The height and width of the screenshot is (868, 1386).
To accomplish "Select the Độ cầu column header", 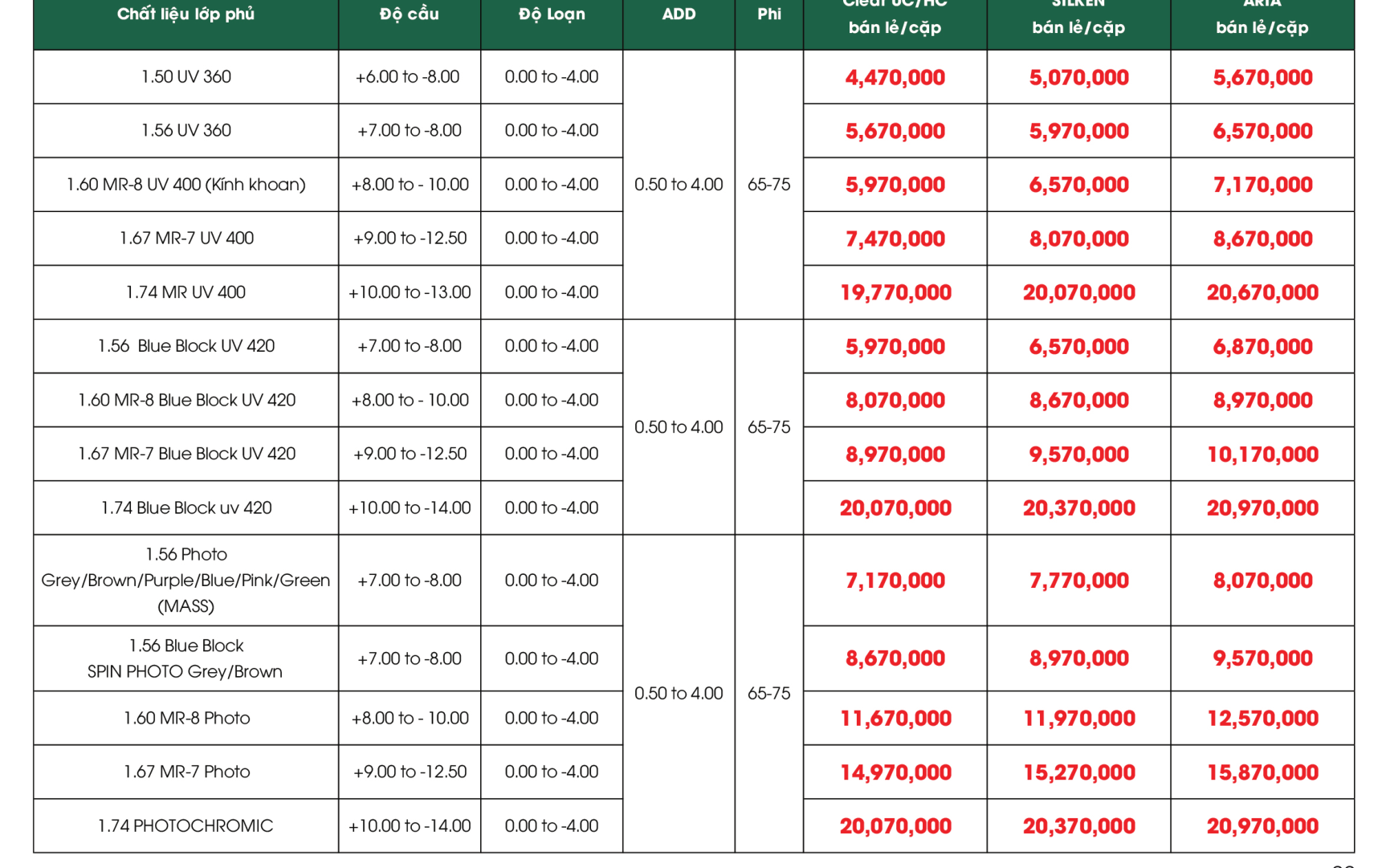I will click(410, 14).
